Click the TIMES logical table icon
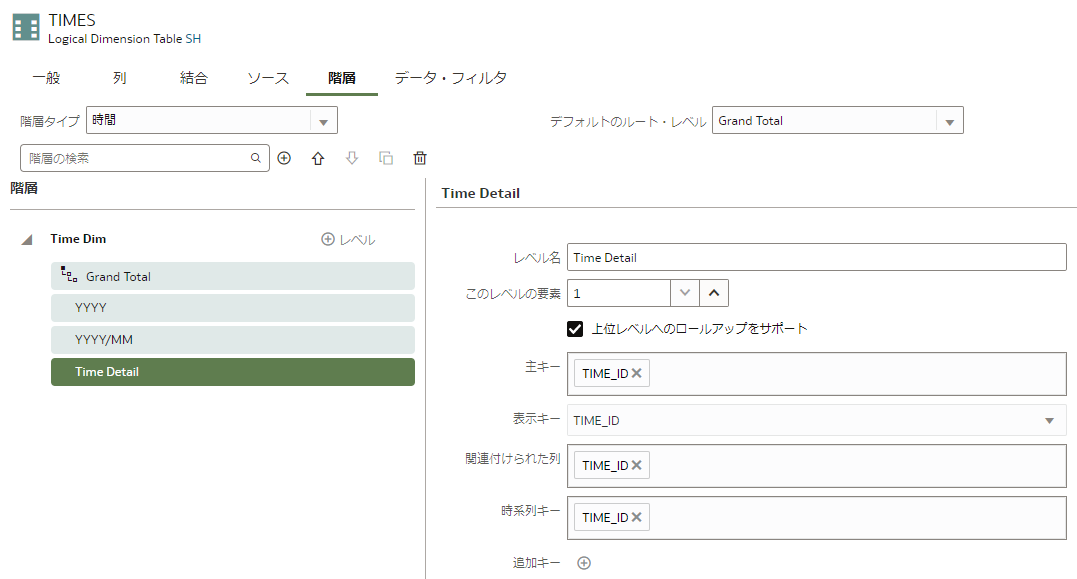The height and width of the screenshot is (579, 1077). (x=26, y=28)
